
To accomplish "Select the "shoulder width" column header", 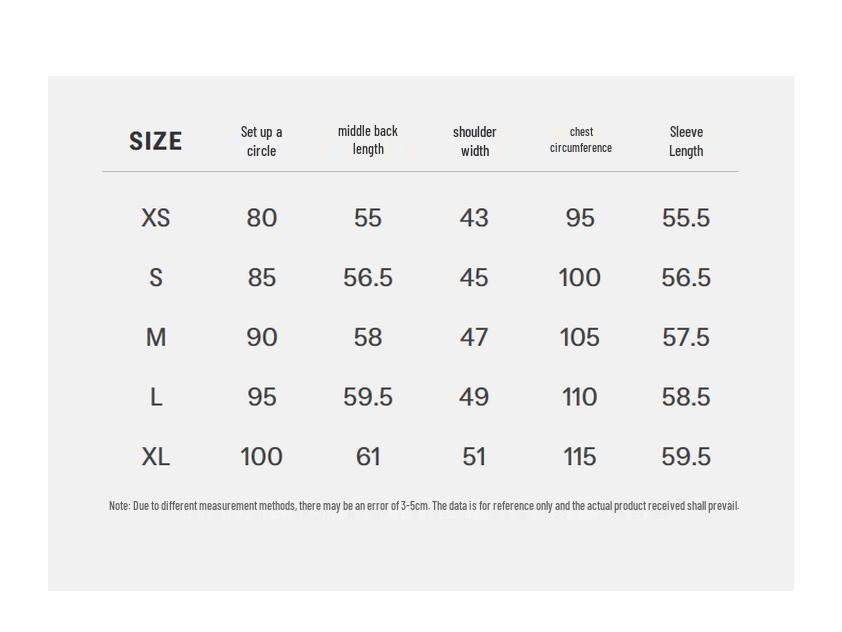I will pos(474,141).
